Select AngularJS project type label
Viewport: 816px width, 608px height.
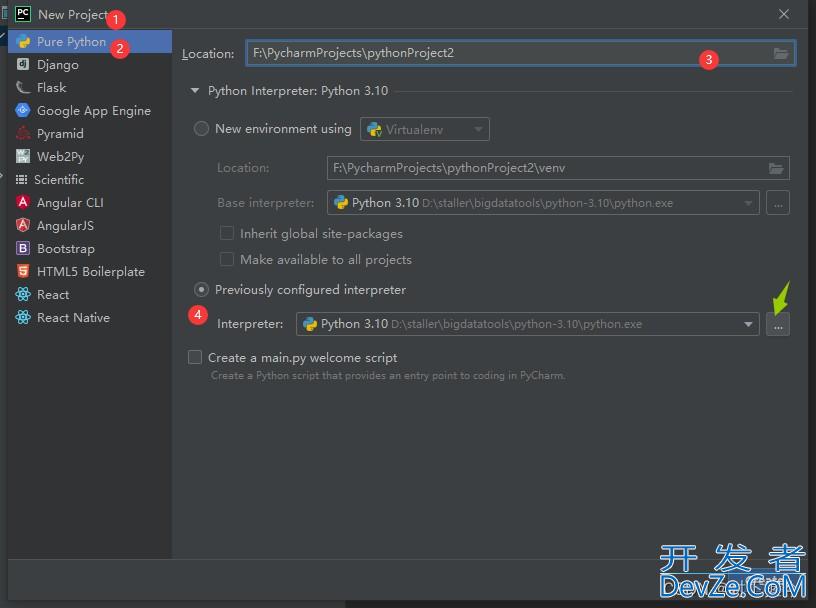(66, 225)
